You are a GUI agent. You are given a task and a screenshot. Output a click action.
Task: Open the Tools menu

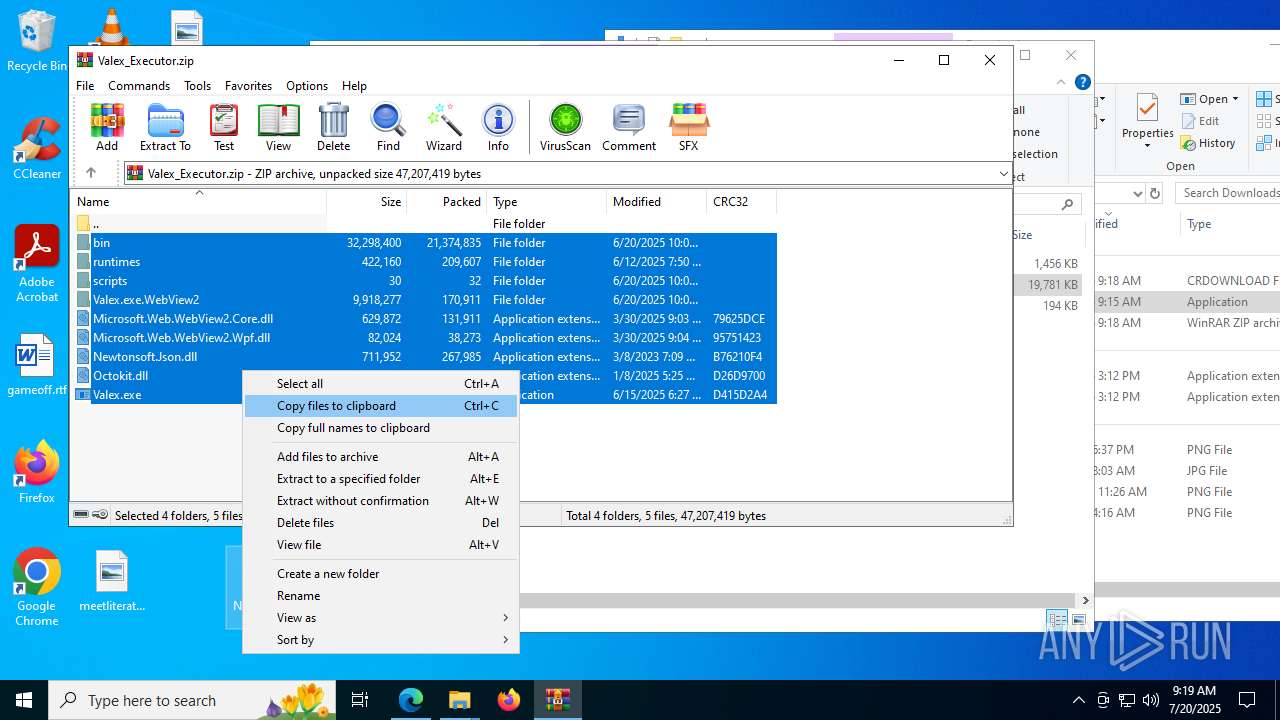coord(197,86)
